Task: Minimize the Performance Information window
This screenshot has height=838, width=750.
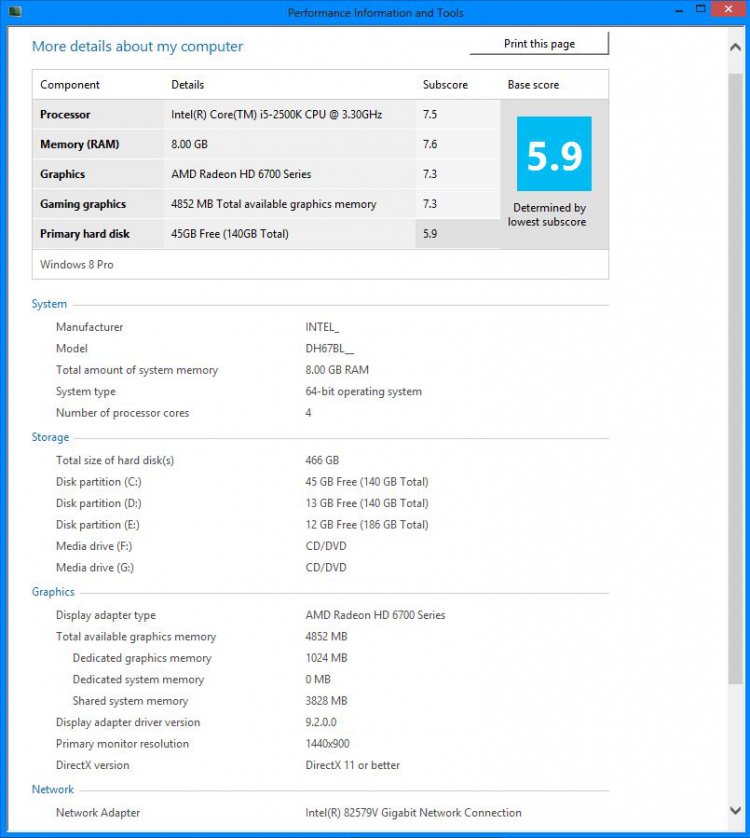Action: pyautogui.click(x=679, y=10)
